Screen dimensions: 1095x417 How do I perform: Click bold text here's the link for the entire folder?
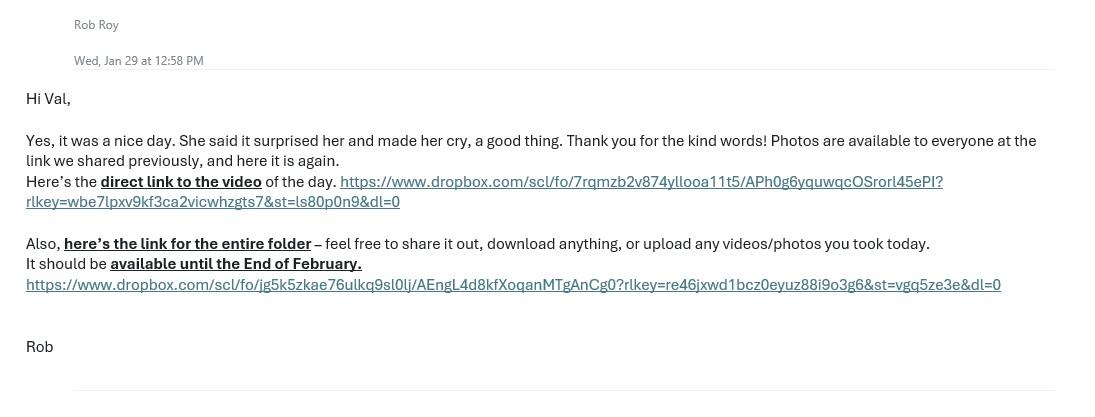click(x=188, y=244)
